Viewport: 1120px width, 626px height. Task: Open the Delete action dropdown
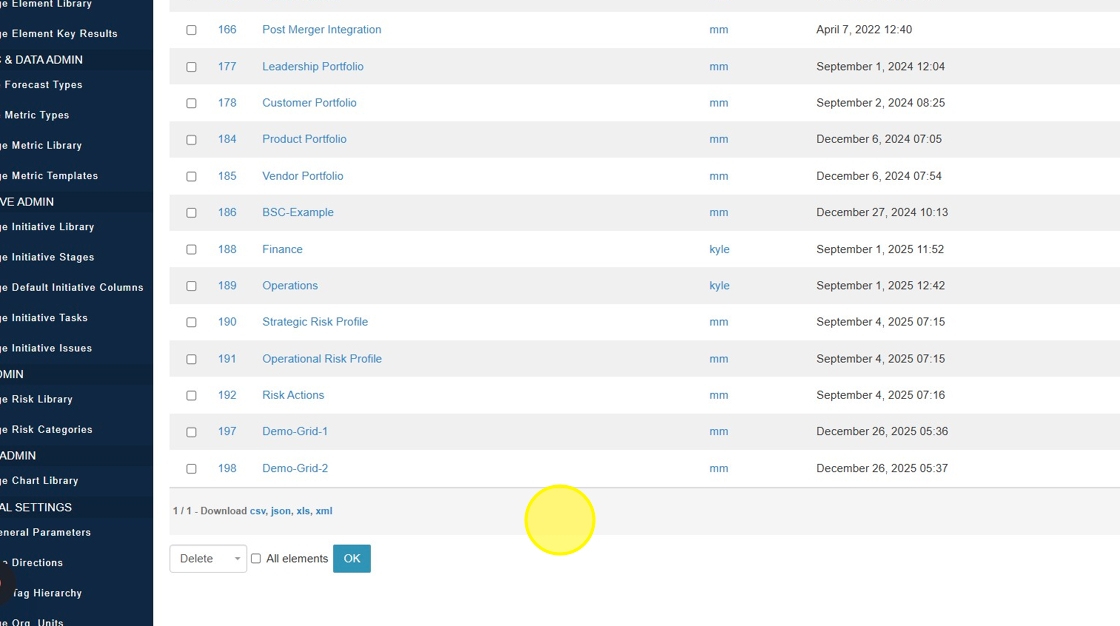[208, 559]
